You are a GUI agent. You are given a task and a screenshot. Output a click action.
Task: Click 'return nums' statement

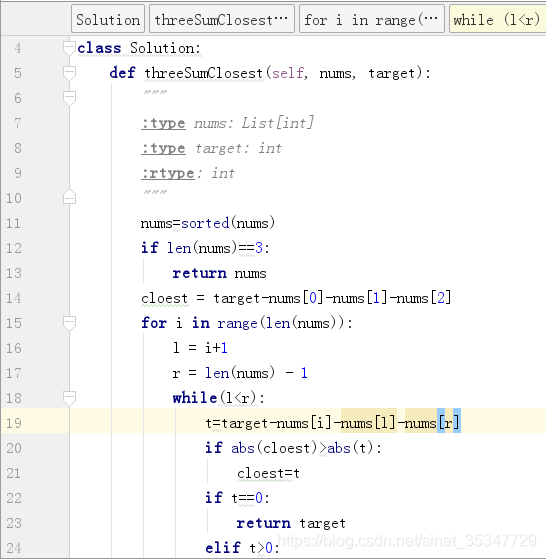click(219, 273)
